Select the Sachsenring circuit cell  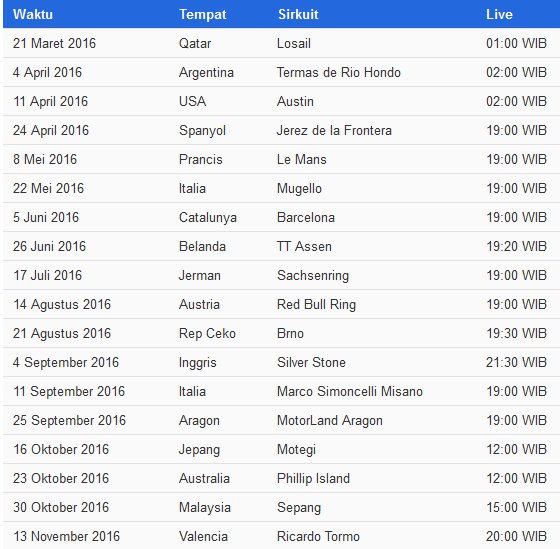coord(313,275)
